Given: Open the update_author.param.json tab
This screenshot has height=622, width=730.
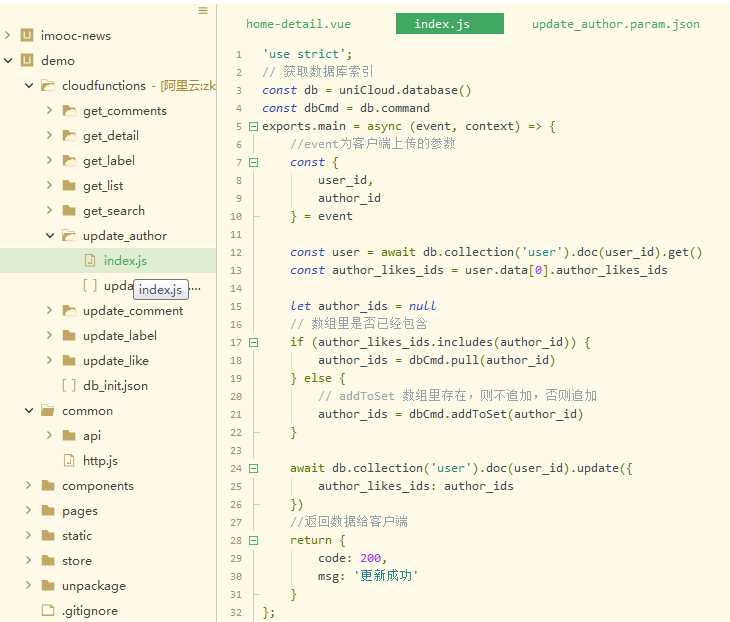Looking at the screenshot, I should [616, 24].
